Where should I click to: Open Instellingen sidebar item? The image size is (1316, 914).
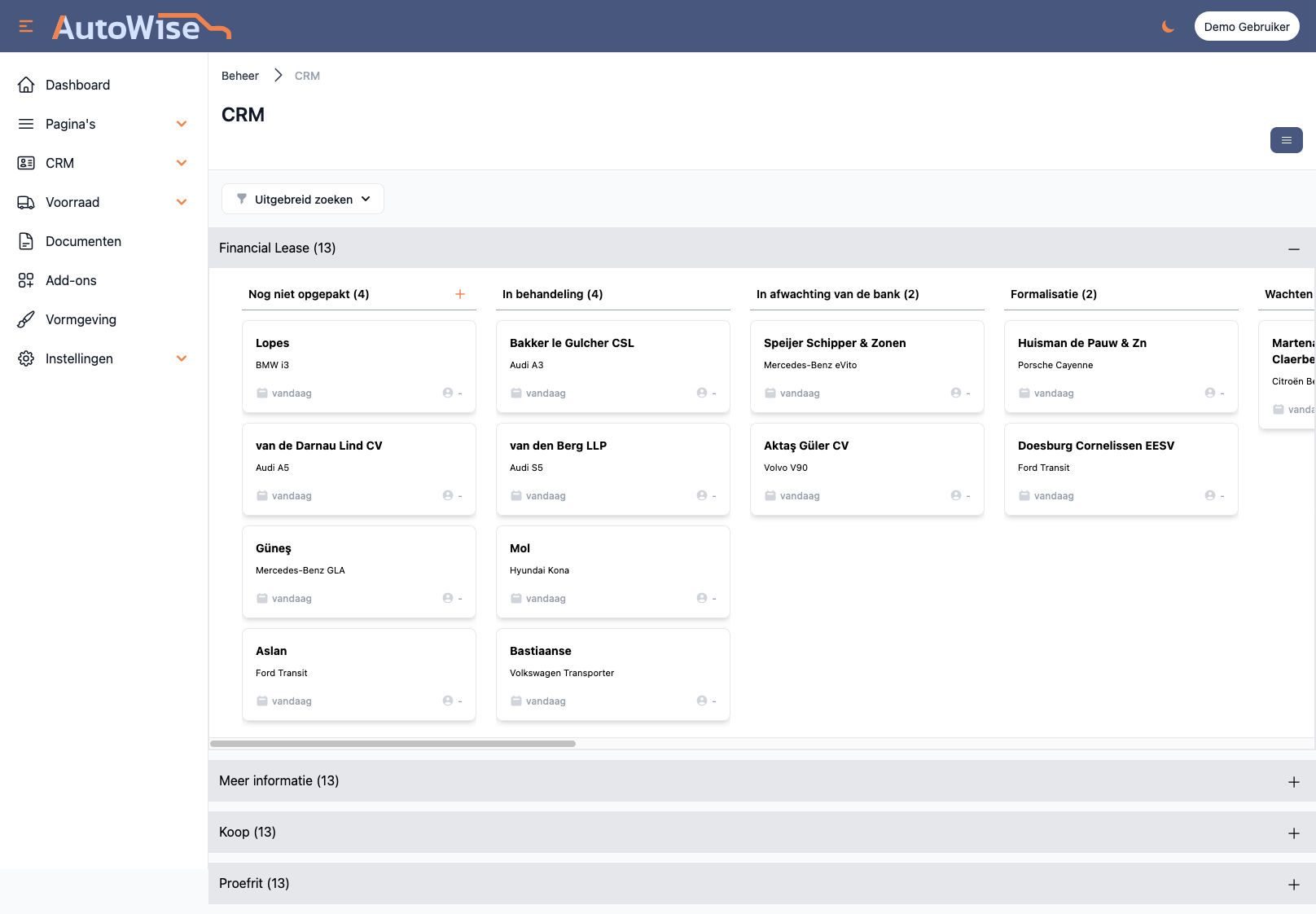pyautogui.click(x=103, y=358)
